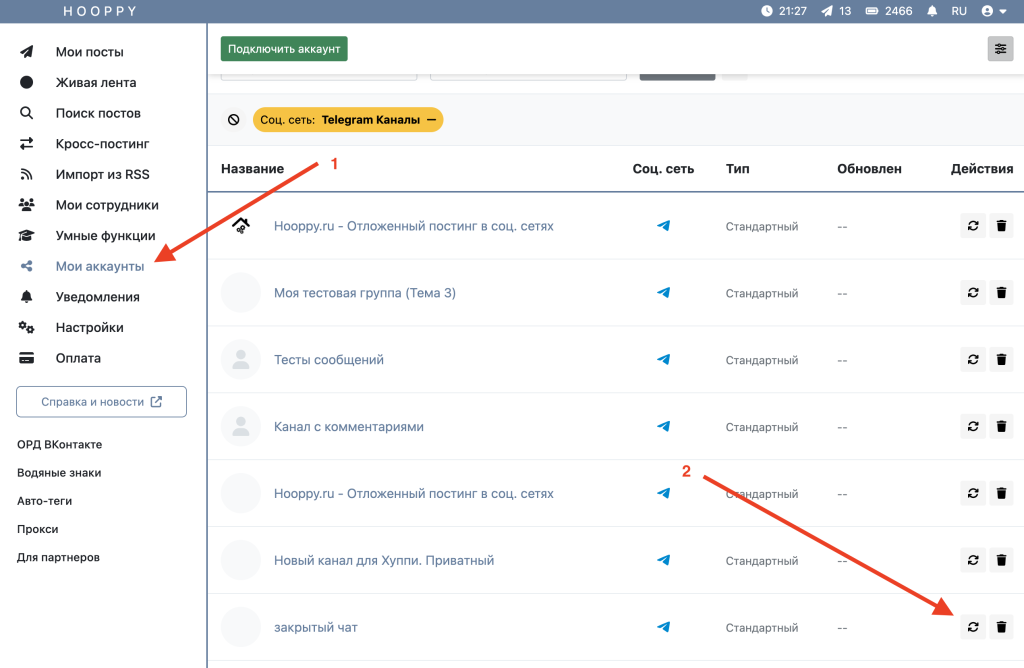The image size is (1024, 668).
Task: Sort the table by 'Название' column
Action: pyautogui.click(x=252, y=169)
